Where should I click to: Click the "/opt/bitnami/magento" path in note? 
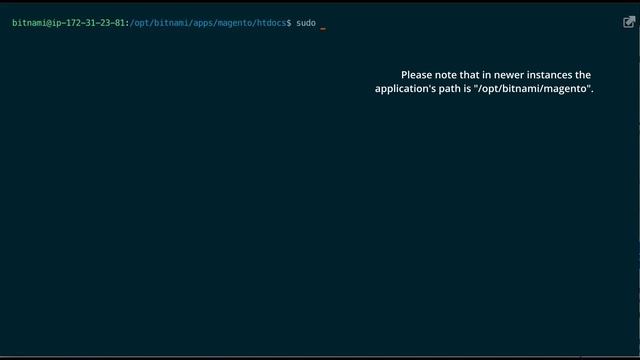tap(533, 89)
